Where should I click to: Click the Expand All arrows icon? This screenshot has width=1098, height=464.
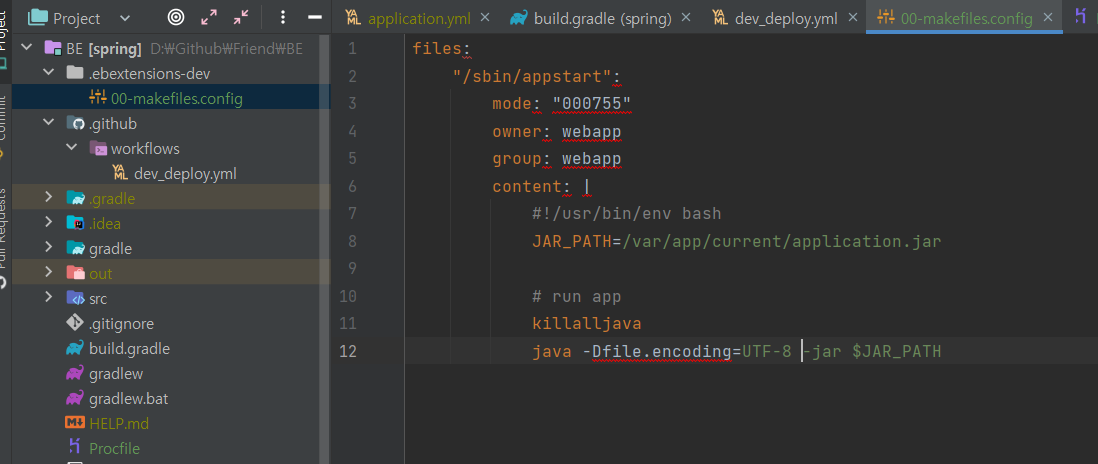[209, 18]
